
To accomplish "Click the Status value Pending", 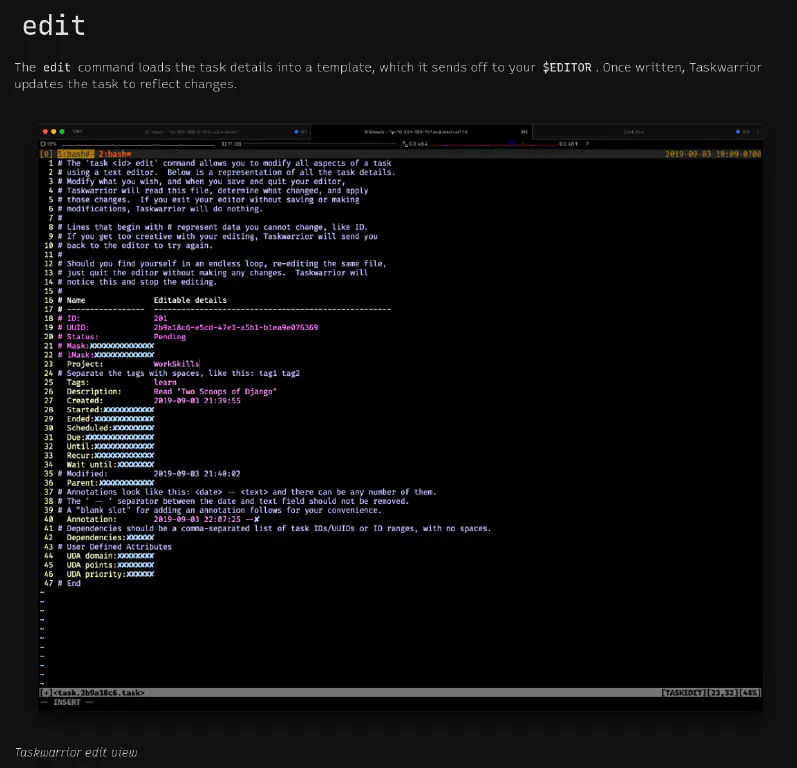I will pos(170,337).
